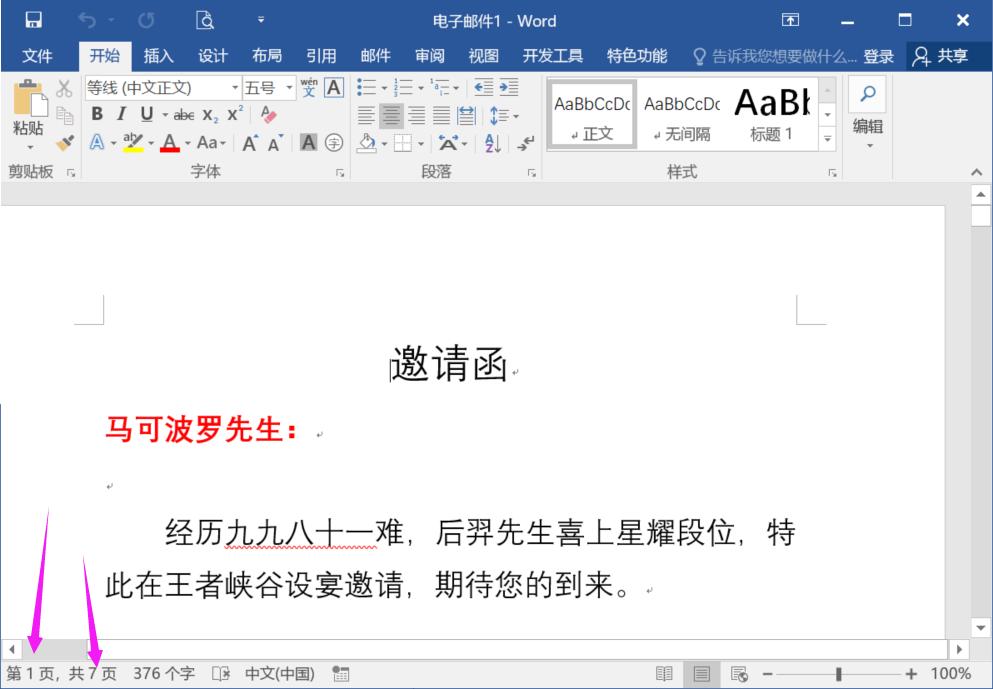Screen dimensions: 993x689
Task: Select the Format Painter tool
Action: tap(65, 140)
